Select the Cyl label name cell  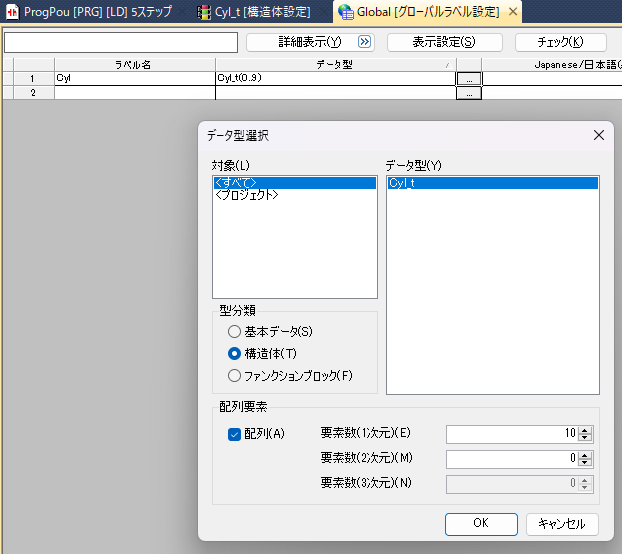(x=135, y=78)
